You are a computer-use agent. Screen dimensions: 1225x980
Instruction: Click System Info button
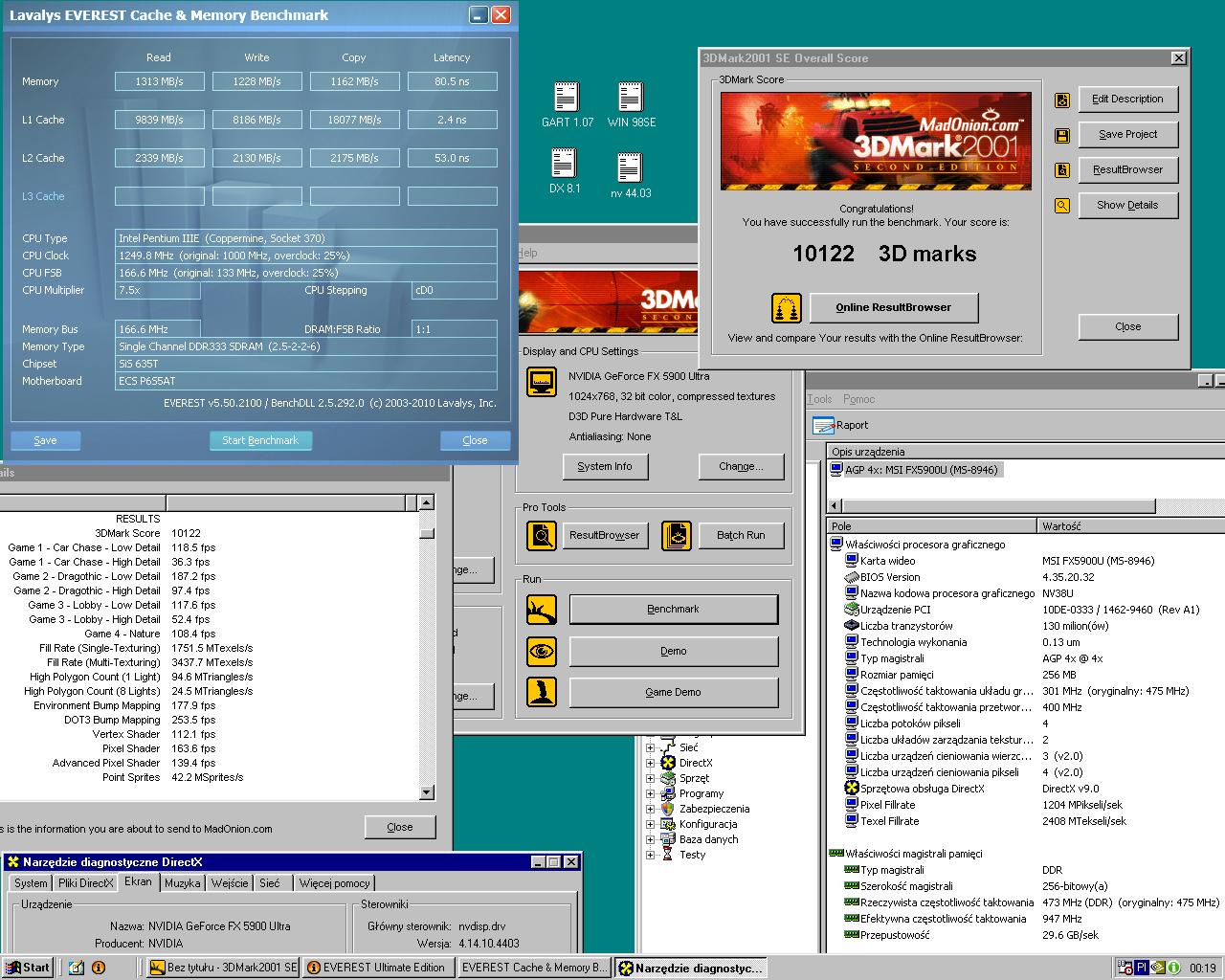pyautogui.click(x=605, y=466)
